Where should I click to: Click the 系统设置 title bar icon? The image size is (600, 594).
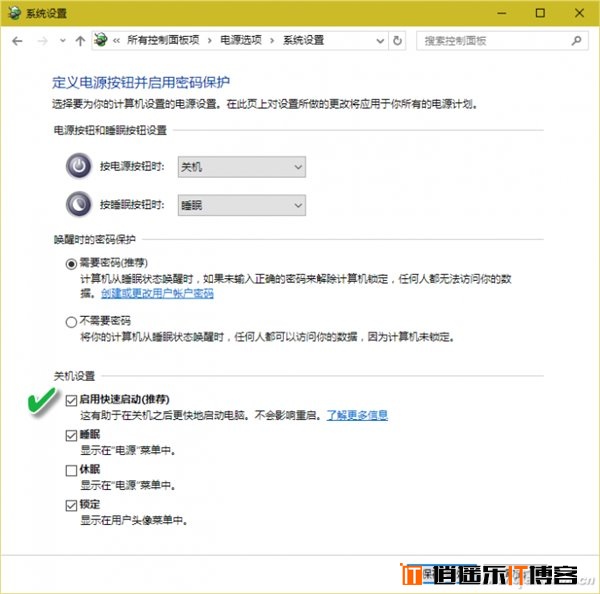click(15, 13)
